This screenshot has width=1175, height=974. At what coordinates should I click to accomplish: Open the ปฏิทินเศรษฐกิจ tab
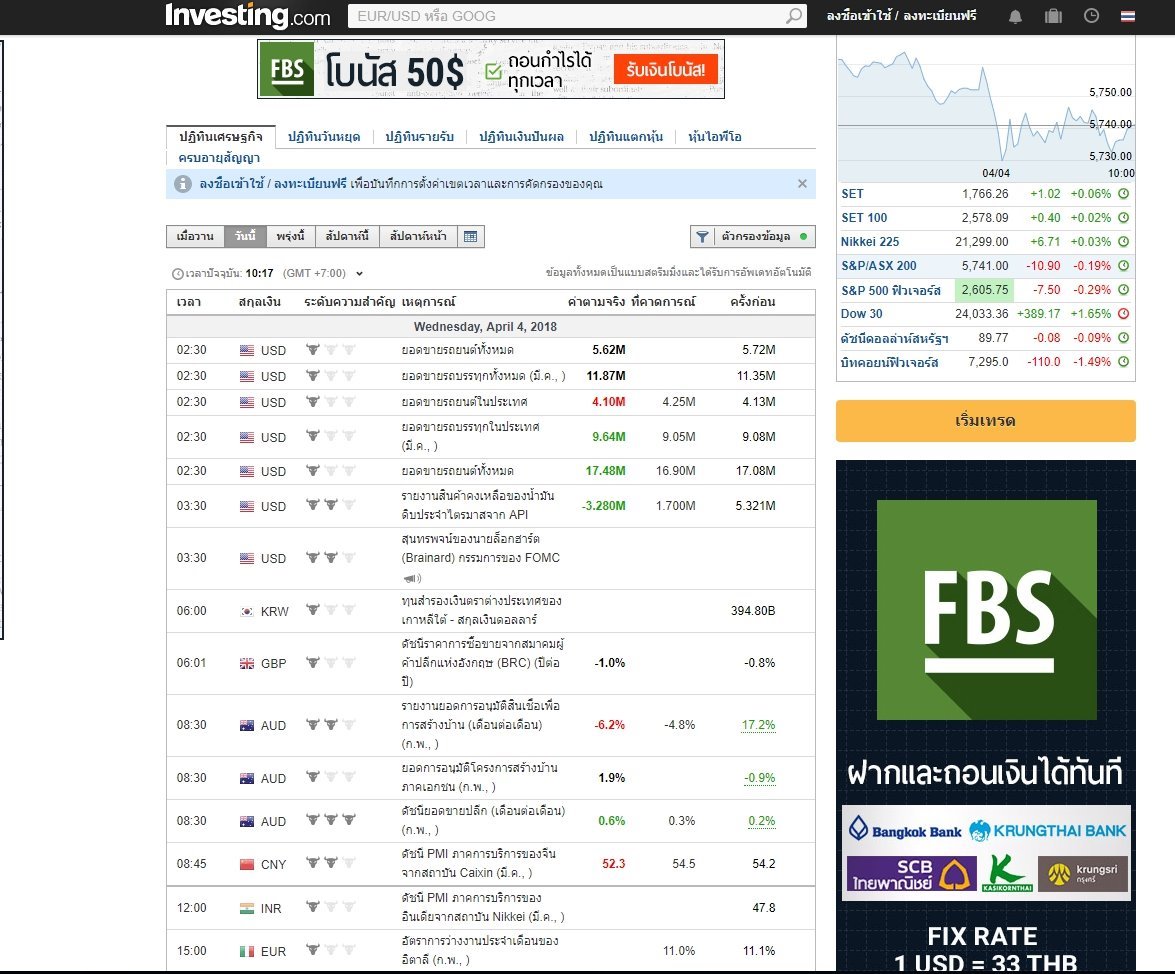(x=221, y=136)
